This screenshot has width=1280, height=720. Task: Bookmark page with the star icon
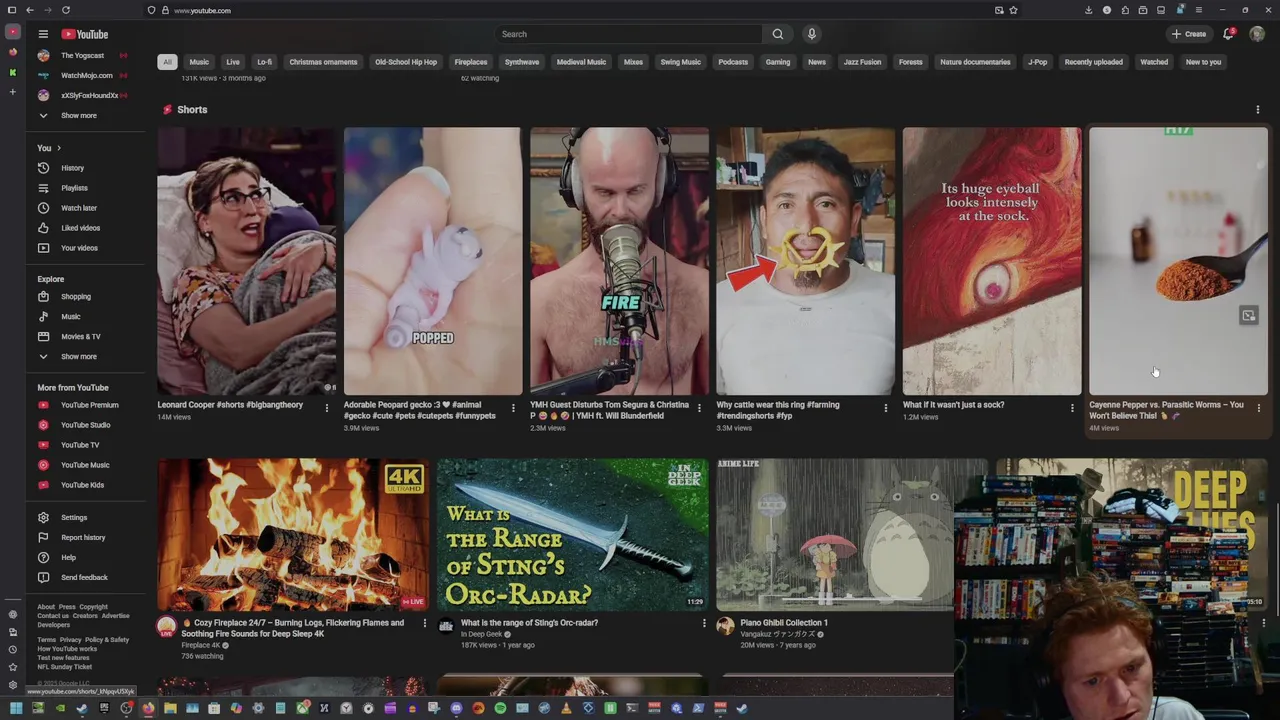pyautogui.click(x=1014, y=10)
